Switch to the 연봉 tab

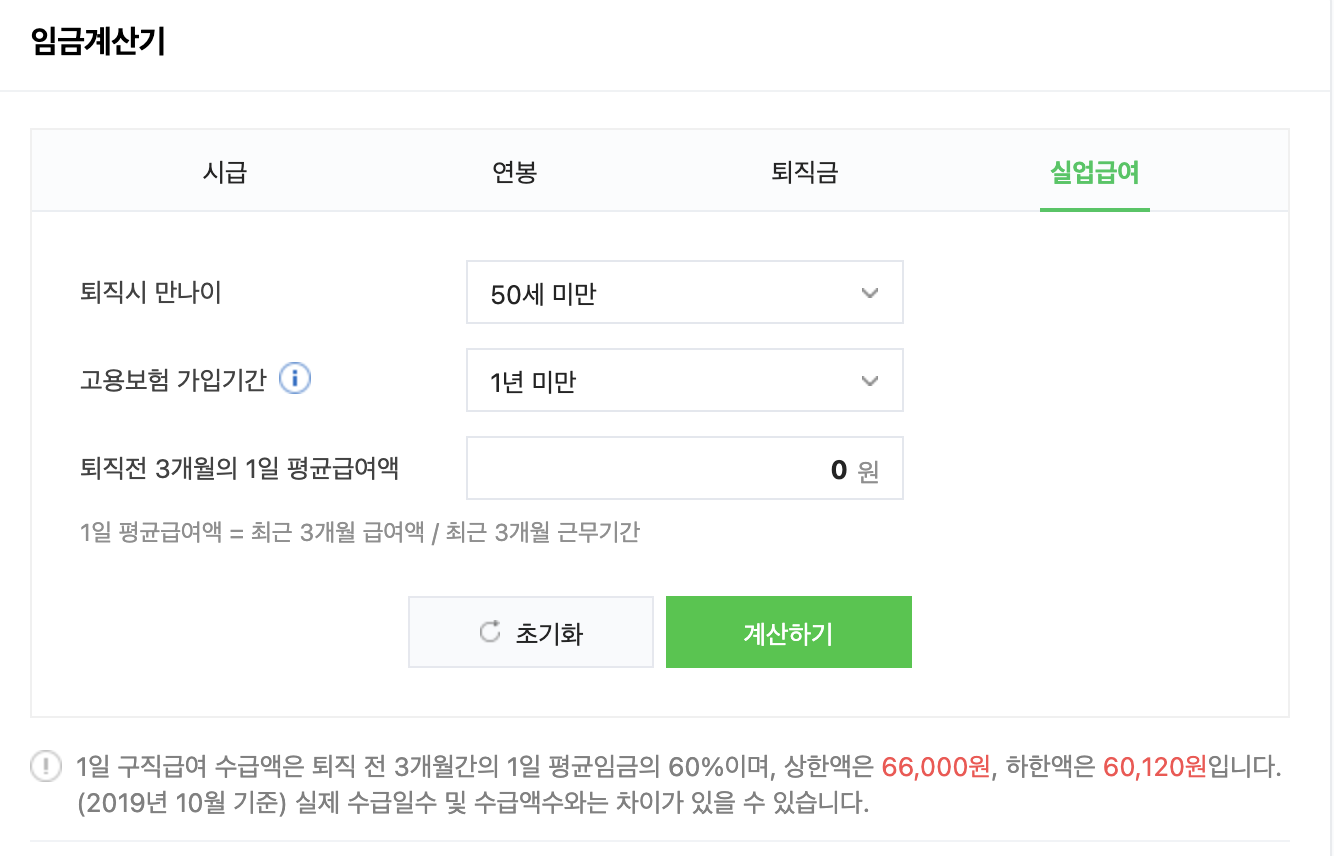[x=515, y=171]
